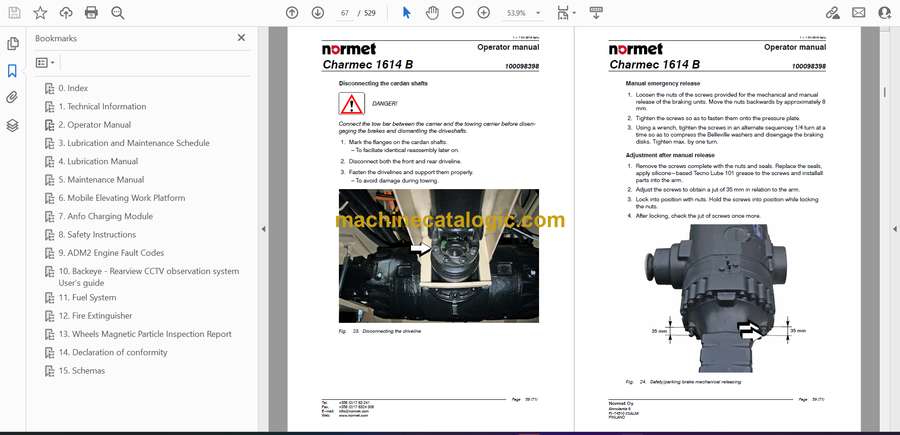The width and height of the screenshot is (900, 435).
Task: Open the 8. Safety Instructions bookmark
Action: [x=97, y=235]
